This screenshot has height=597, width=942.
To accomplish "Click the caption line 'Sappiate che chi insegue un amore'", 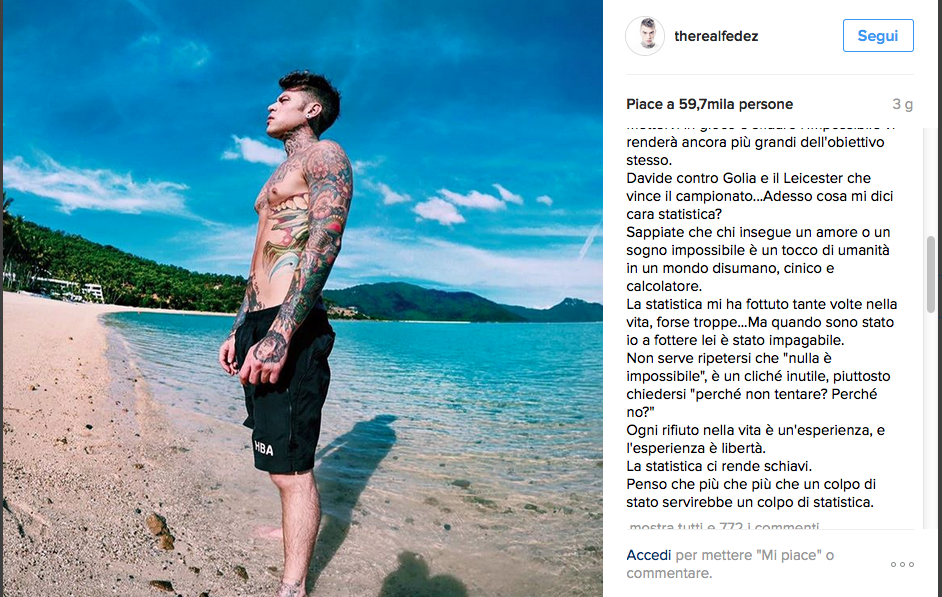I will (x=758, y=232).
